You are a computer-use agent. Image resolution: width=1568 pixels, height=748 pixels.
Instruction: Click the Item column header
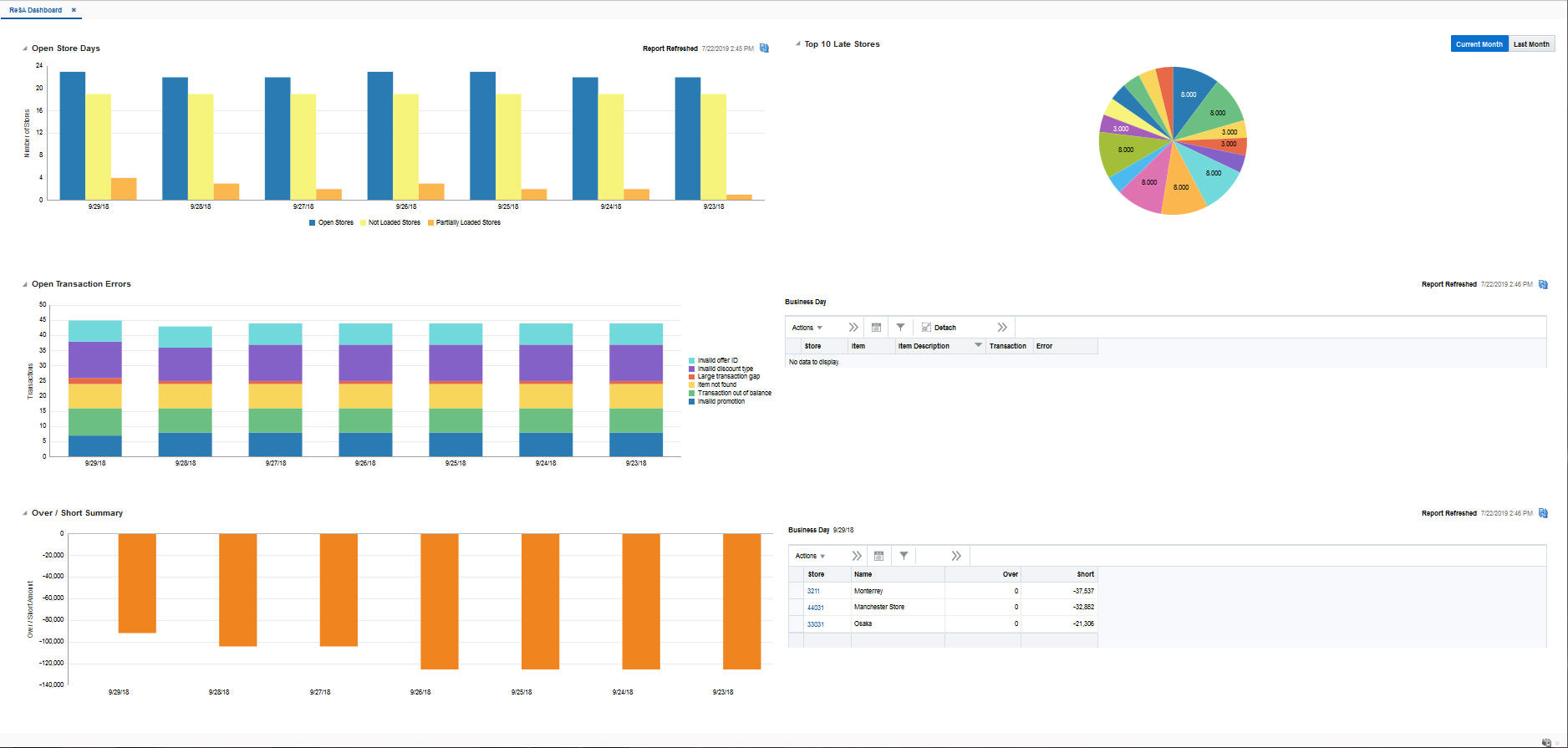[871, 346]
